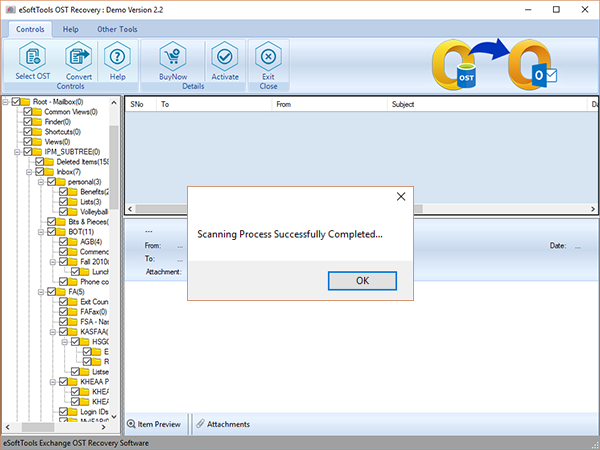Click the Ext Coun folder icon
600x450 pixels.
point(73,302)
